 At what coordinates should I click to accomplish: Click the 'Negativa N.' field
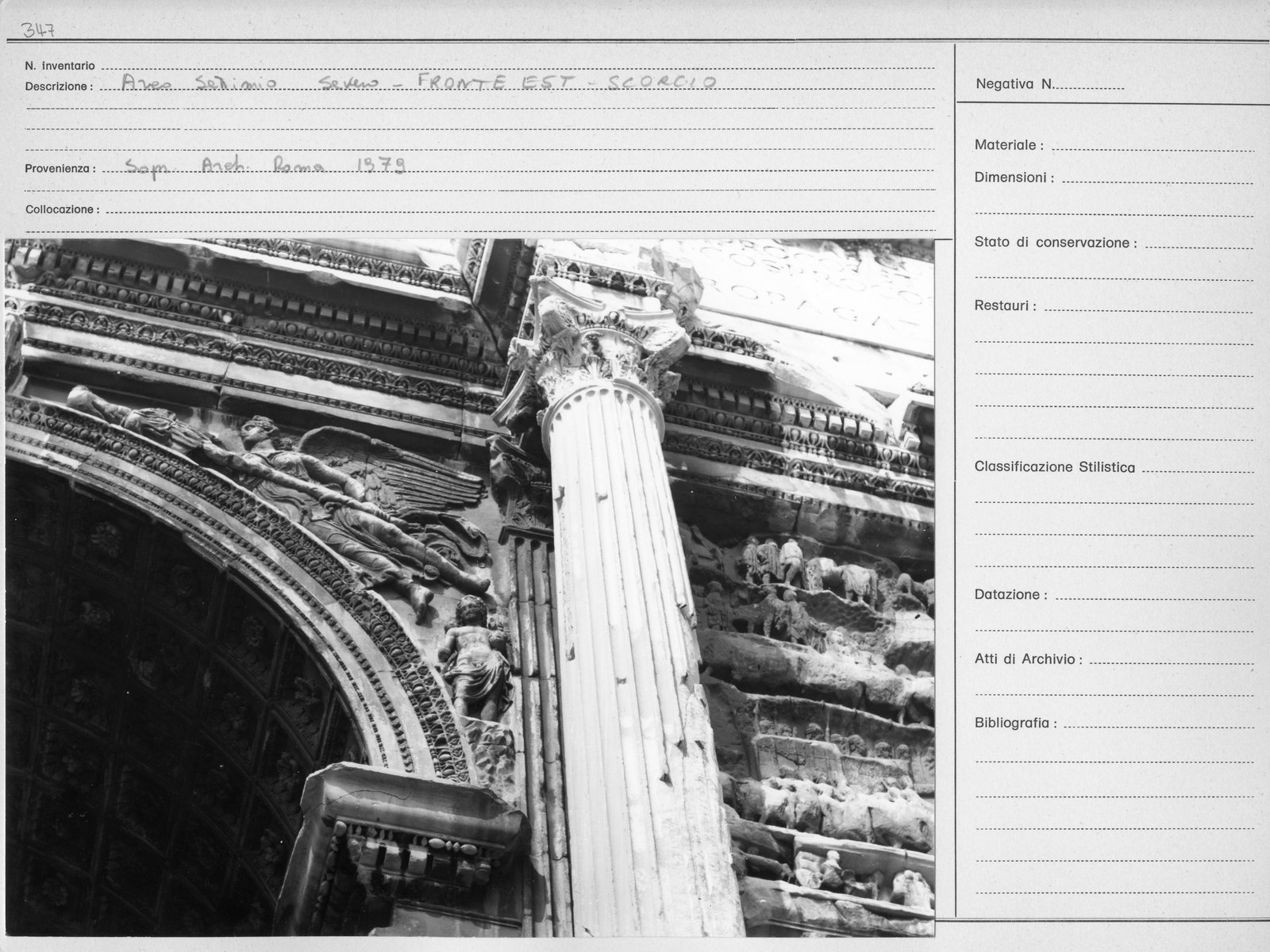click(x=1049, y=84)
